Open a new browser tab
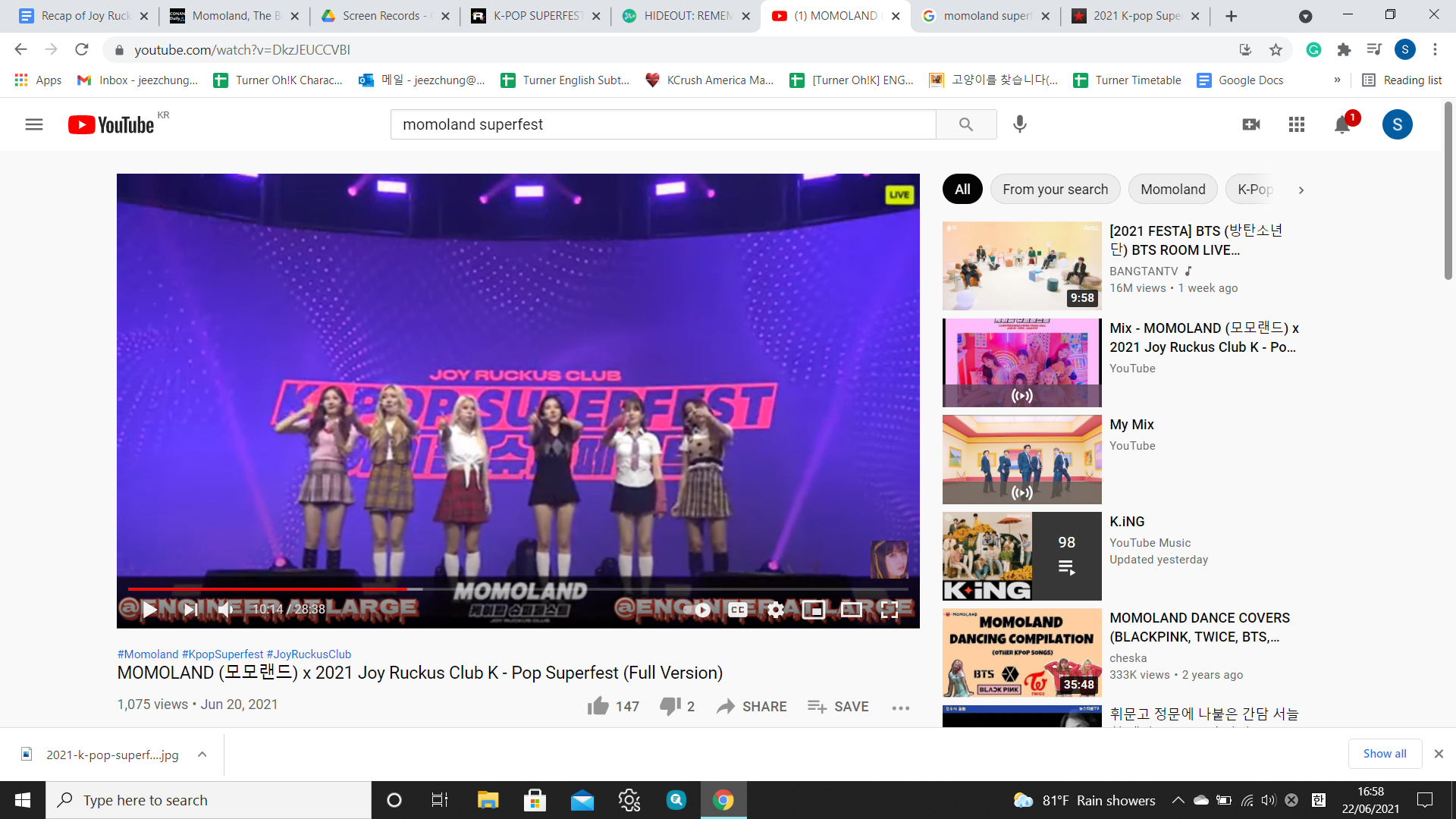Viewport: 1456px width, 819px height. point(1232,16)
